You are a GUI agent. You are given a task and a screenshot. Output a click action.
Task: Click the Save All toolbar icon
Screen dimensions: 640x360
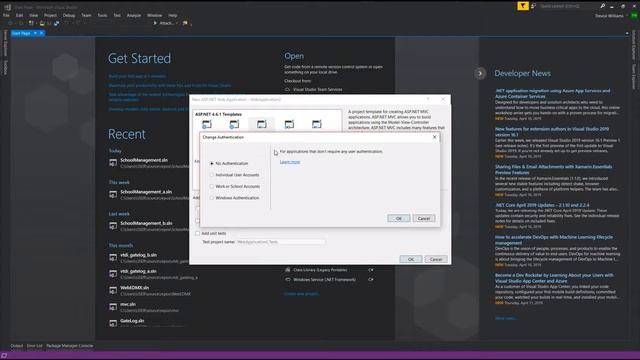coord(56,23)
